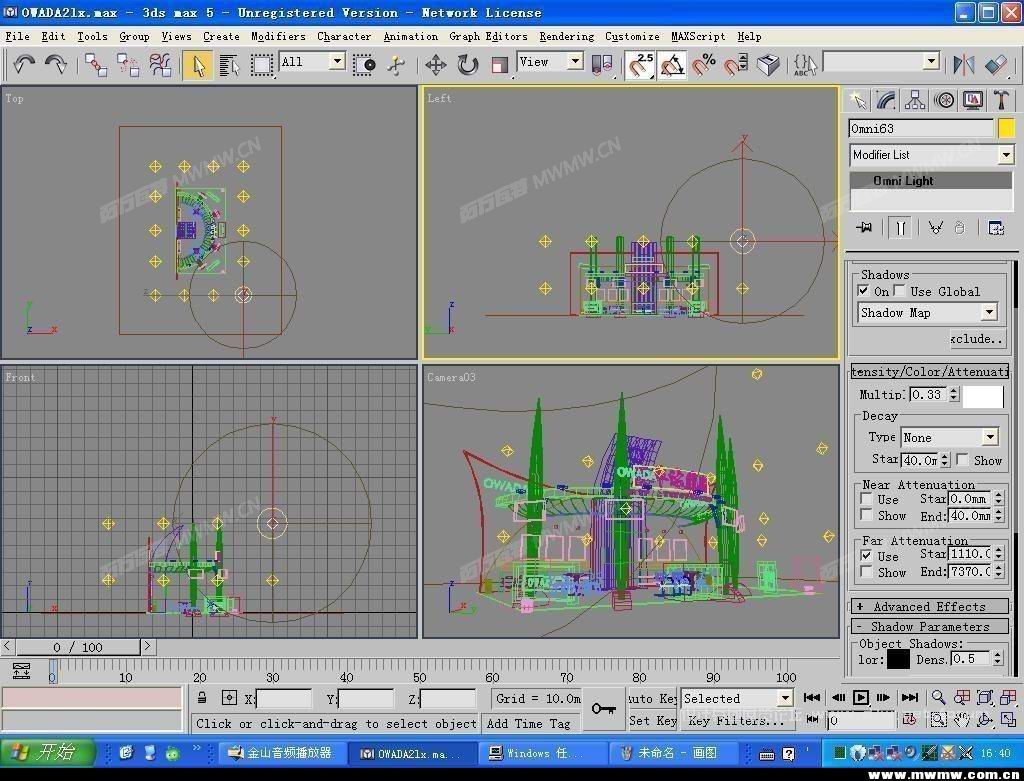Image resolution: width=1024 pixels, height=781 pixels.
Task: Uncheck Shadows On checkbox
Action: coord(864,291)
